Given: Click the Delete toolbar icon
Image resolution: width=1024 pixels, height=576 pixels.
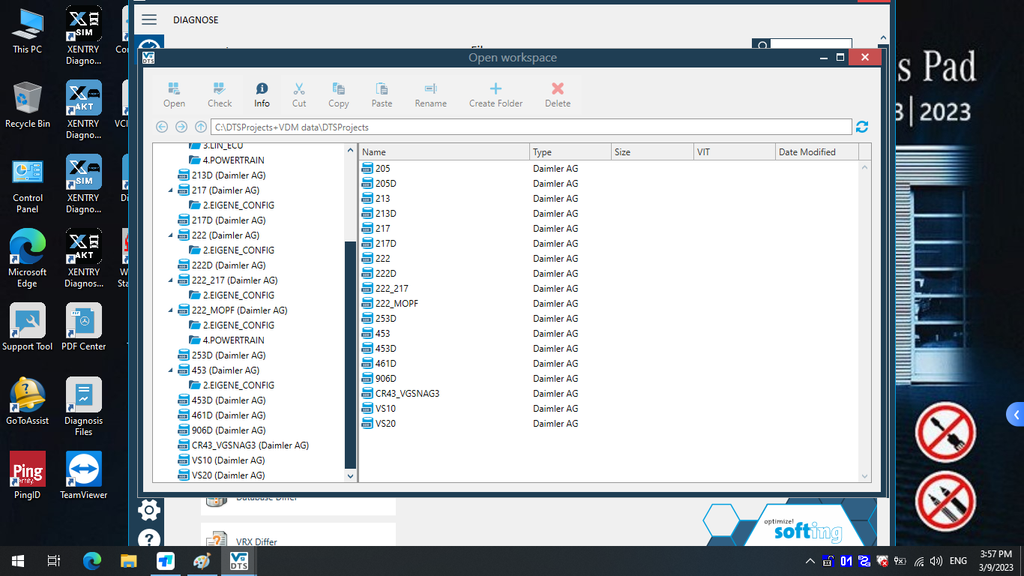Looking at the screenshot, I should click(557, 95).
